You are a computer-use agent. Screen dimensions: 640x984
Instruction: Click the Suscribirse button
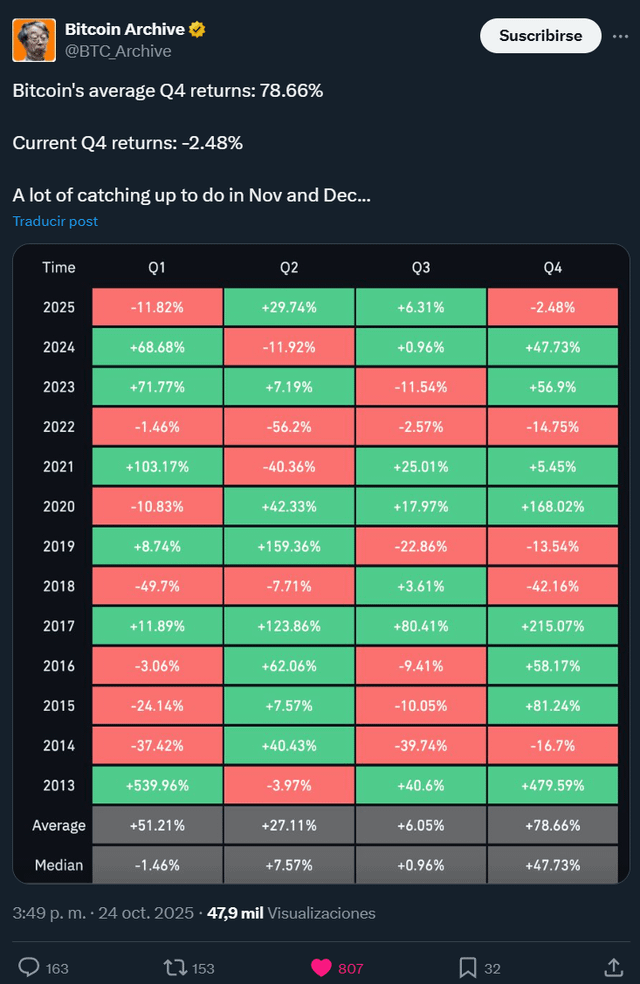540,36
